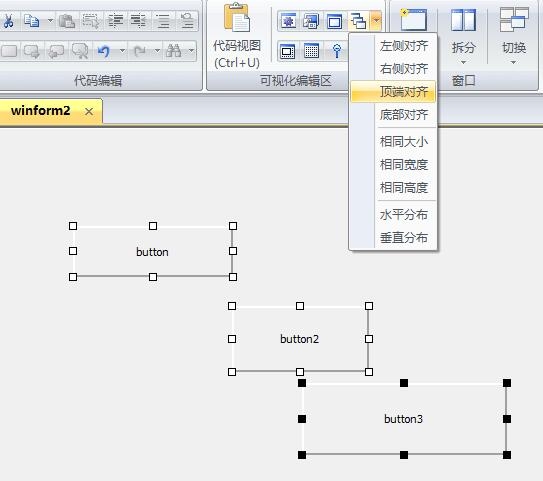Screen dimensions: 543x481
Task: Select the button2 control on form
Action: coord(300,339)
